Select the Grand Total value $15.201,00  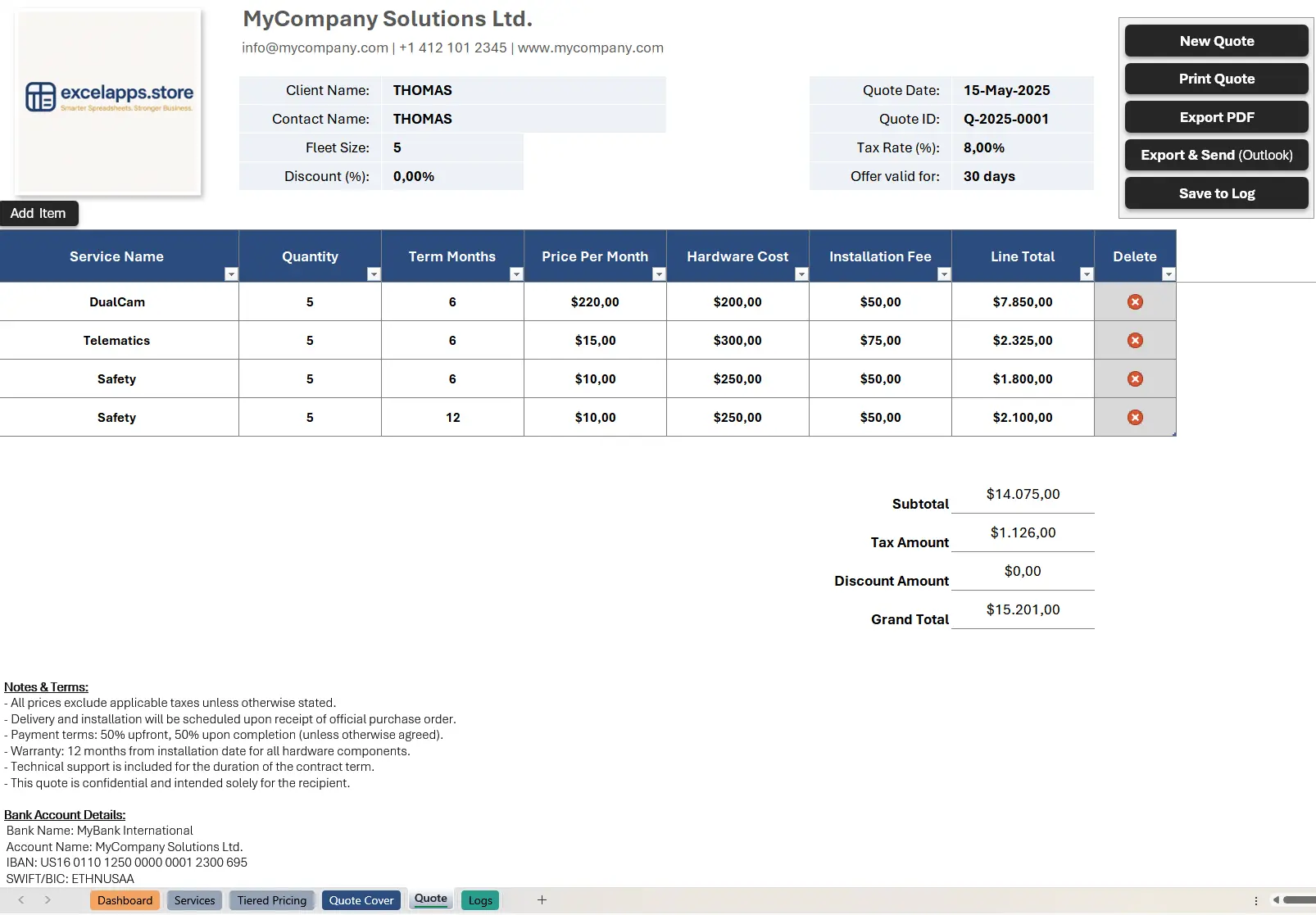point(1023,609)
